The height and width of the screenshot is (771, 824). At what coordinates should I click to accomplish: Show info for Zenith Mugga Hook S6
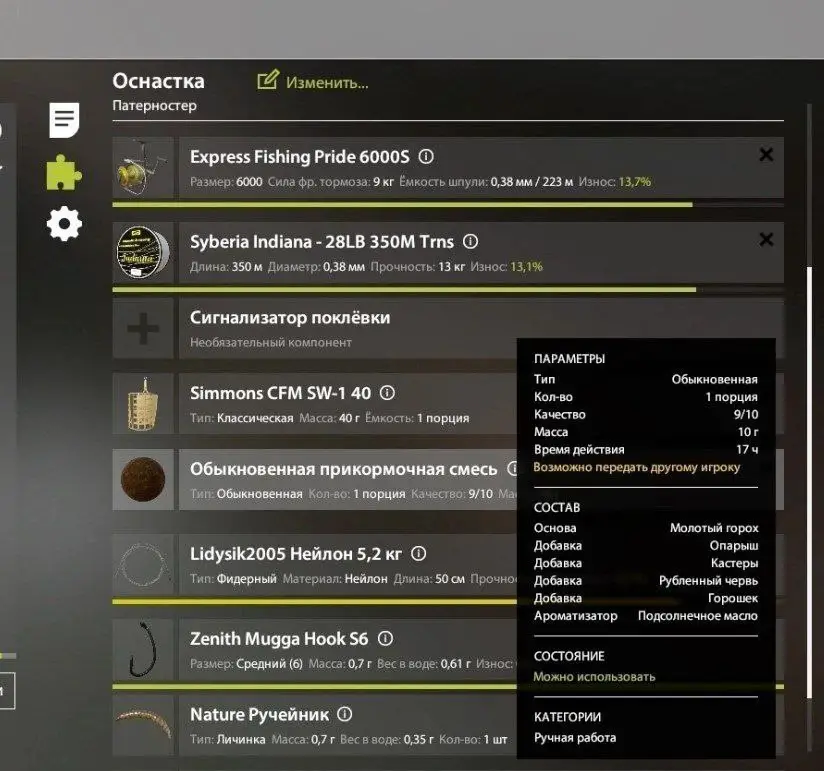click(x=385, y=639)
